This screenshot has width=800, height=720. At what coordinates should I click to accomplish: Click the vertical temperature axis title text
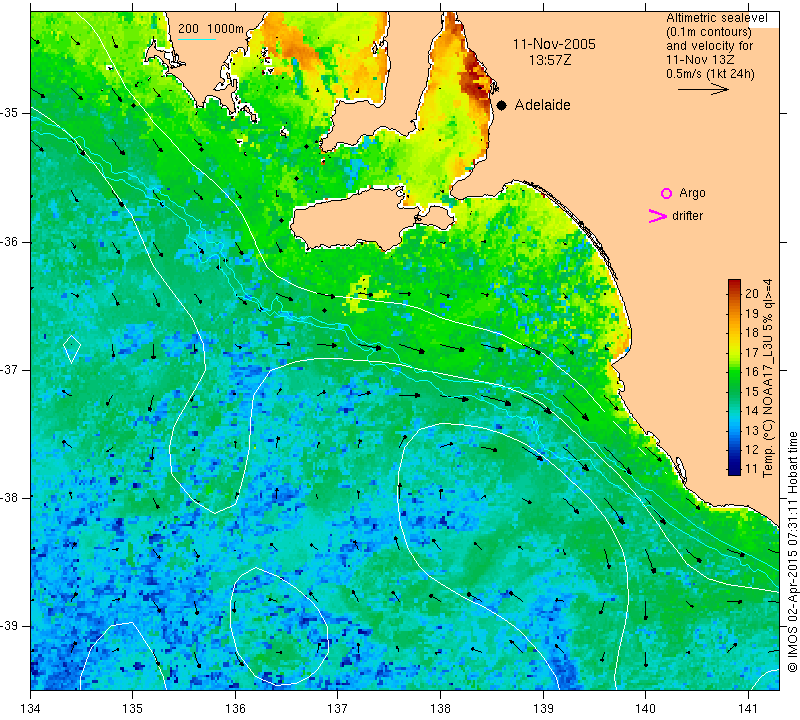(x=768, y=378)
